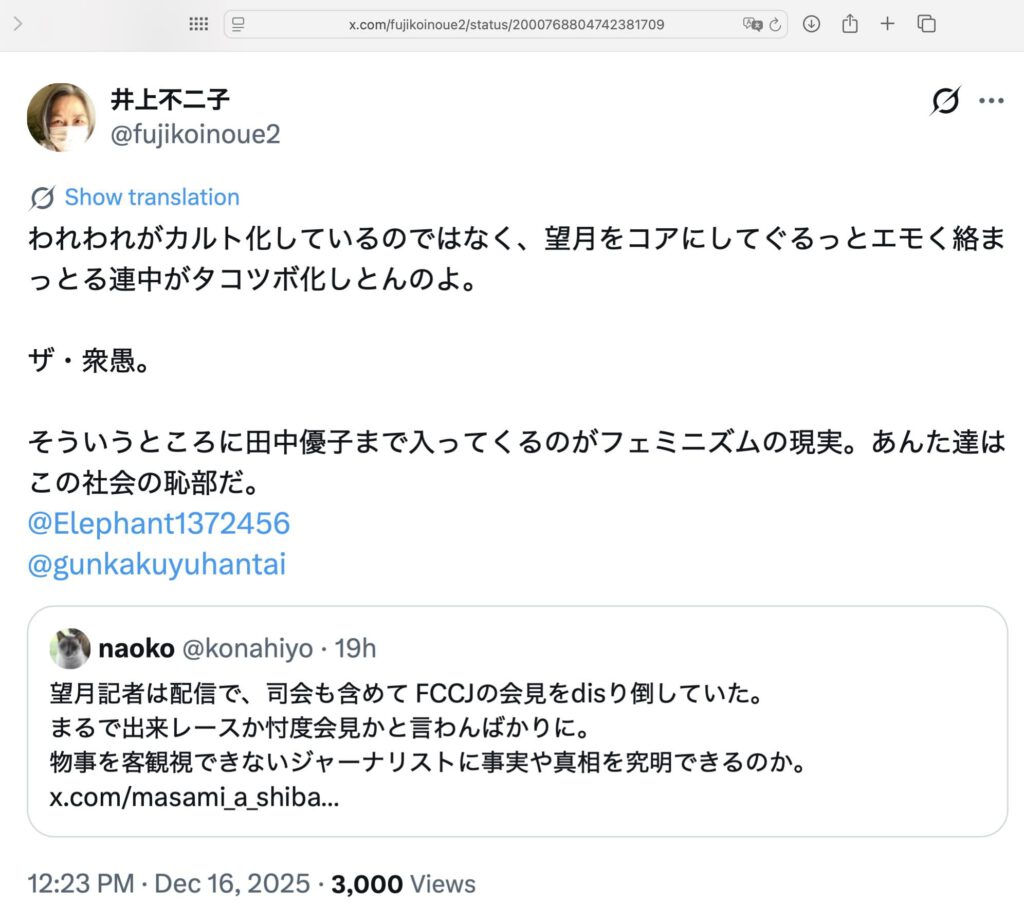Click the @fujikoinoue2 handle
This screenshot has height=903, width=1024.
[x=195, y=134]
